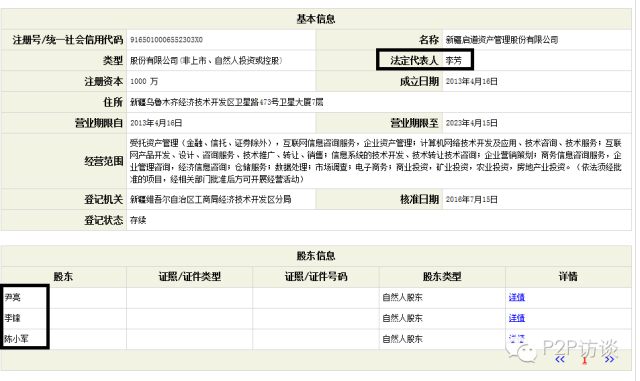Open the 详情 link in the 李锋 row
This screenshot has height=381, width=640.
coord(516,318)
